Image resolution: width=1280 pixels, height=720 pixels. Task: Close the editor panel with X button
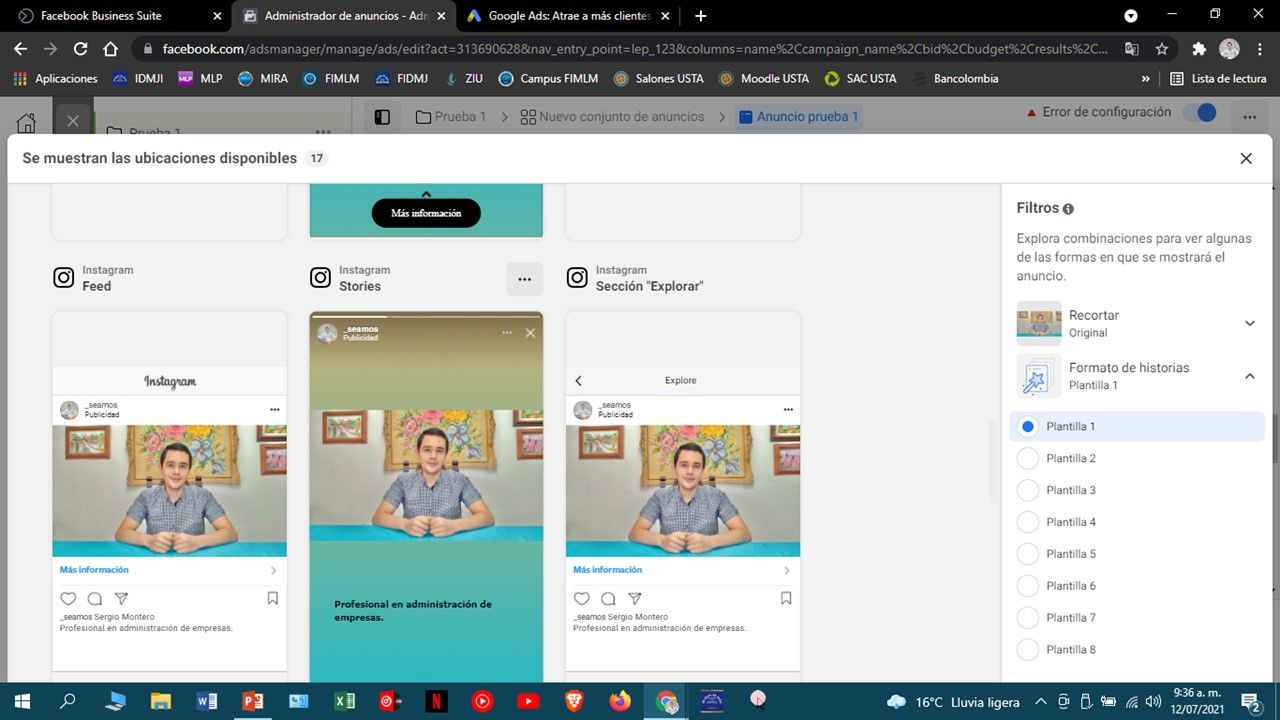click(x=73, y=121)
